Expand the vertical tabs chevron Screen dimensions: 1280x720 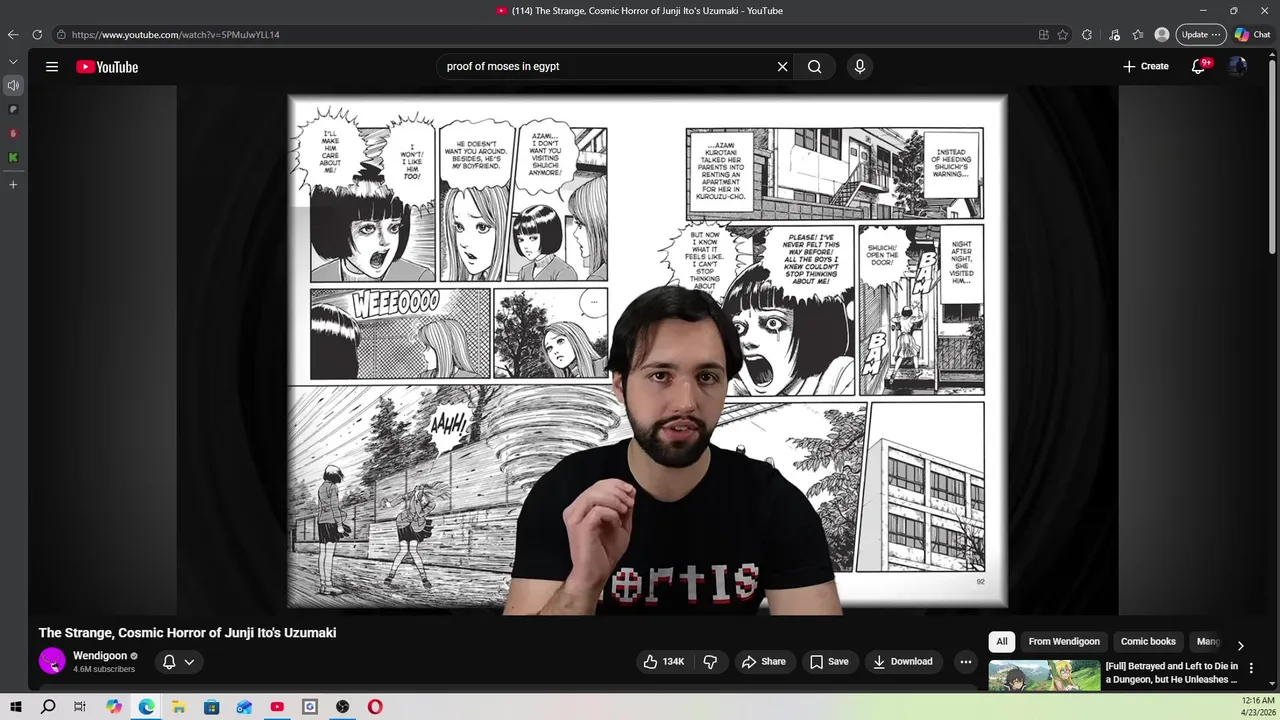[13, 62]
